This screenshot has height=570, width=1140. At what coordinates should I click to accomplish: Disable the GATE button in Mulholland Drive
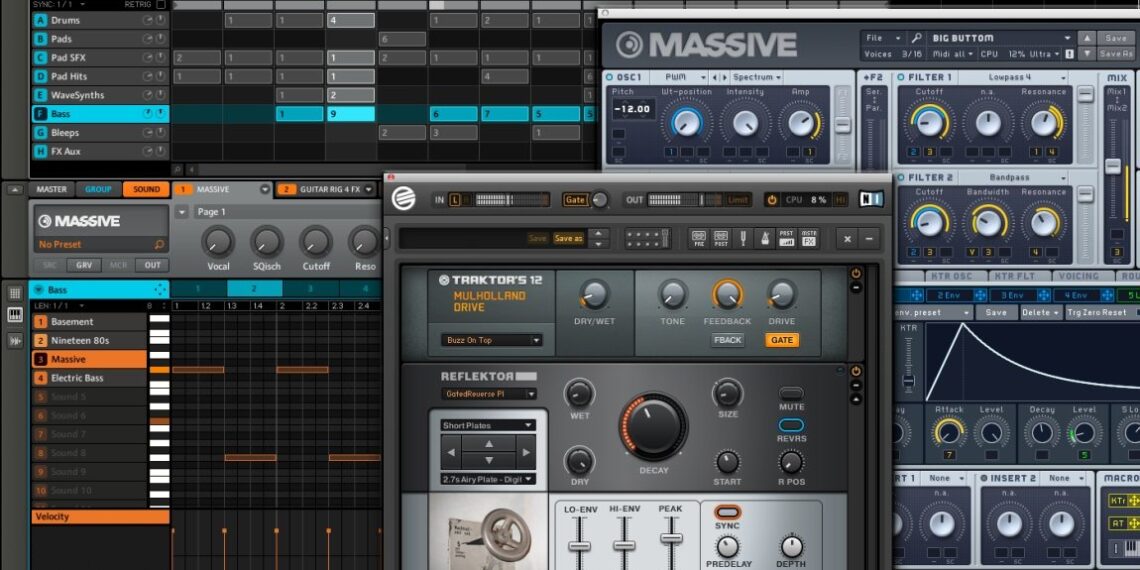(x=781, y=340)
